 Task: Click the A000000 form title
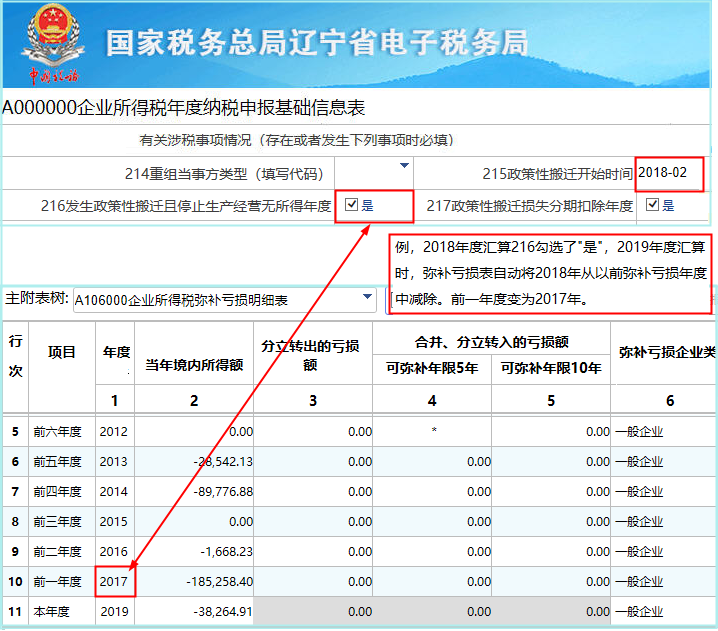[183, 108]
